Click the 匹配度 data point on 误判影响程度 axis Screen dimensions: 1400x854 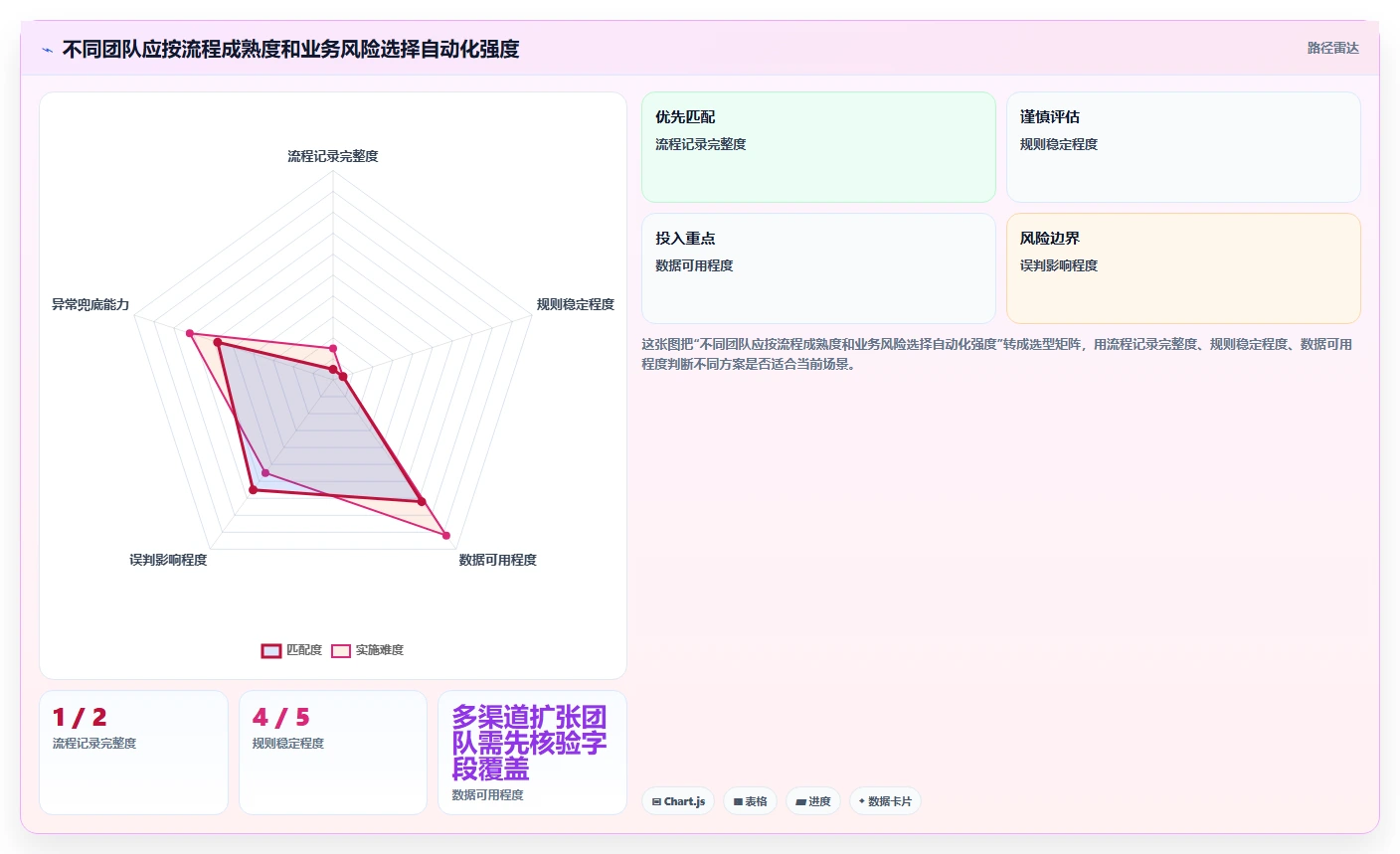[253, 489]
